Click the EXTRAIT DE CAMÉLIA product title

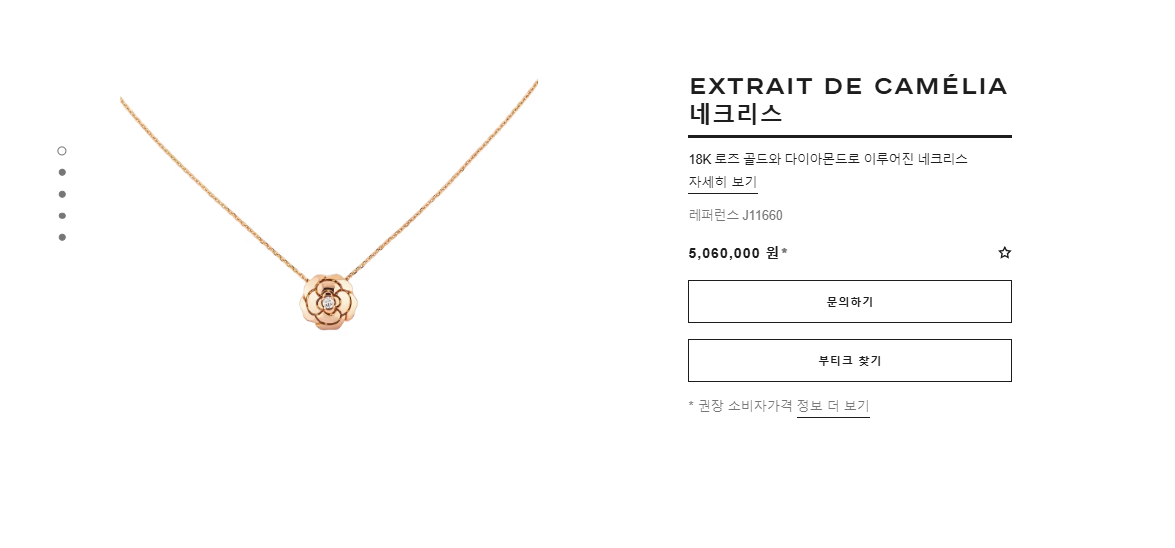pos(848,86)
